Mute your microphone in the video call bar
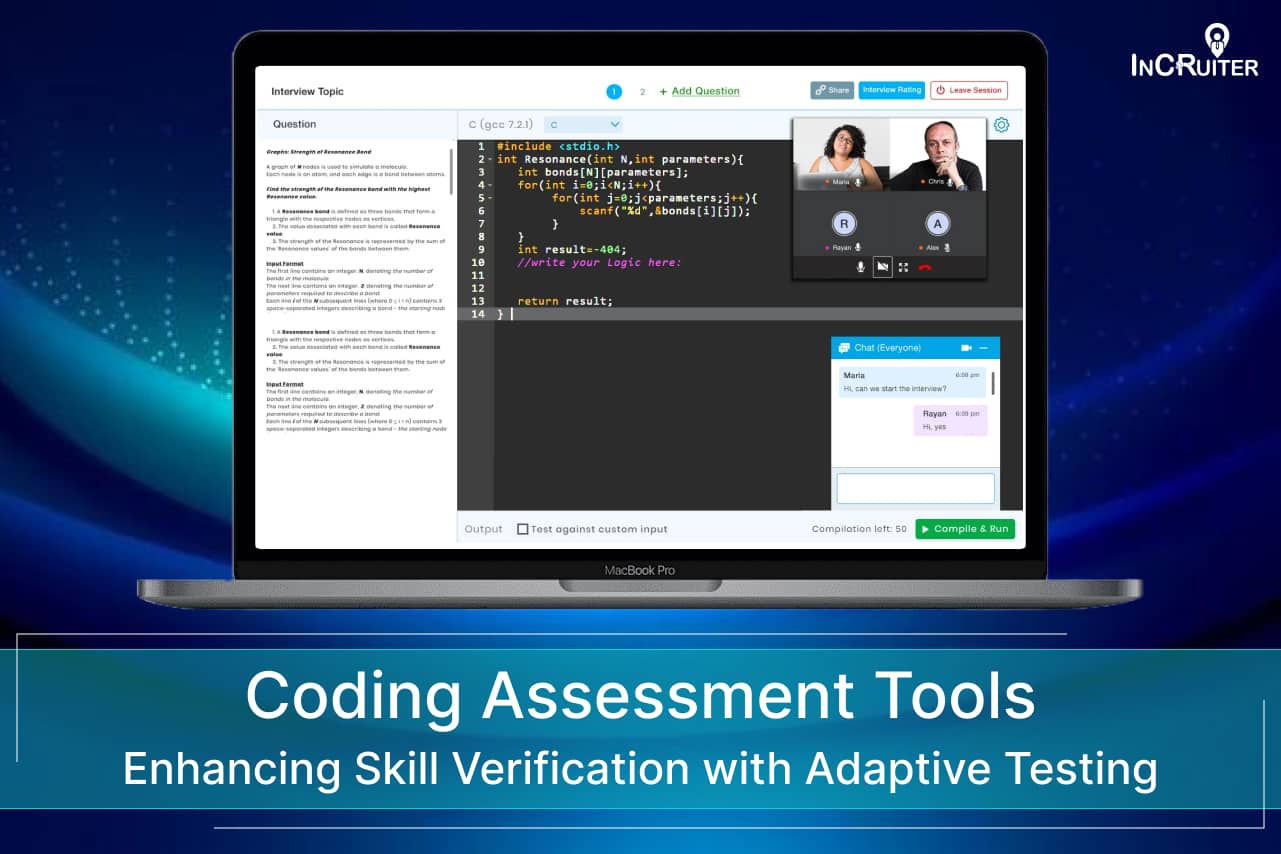Screen dimensions: 1281x854 point(860,267)
